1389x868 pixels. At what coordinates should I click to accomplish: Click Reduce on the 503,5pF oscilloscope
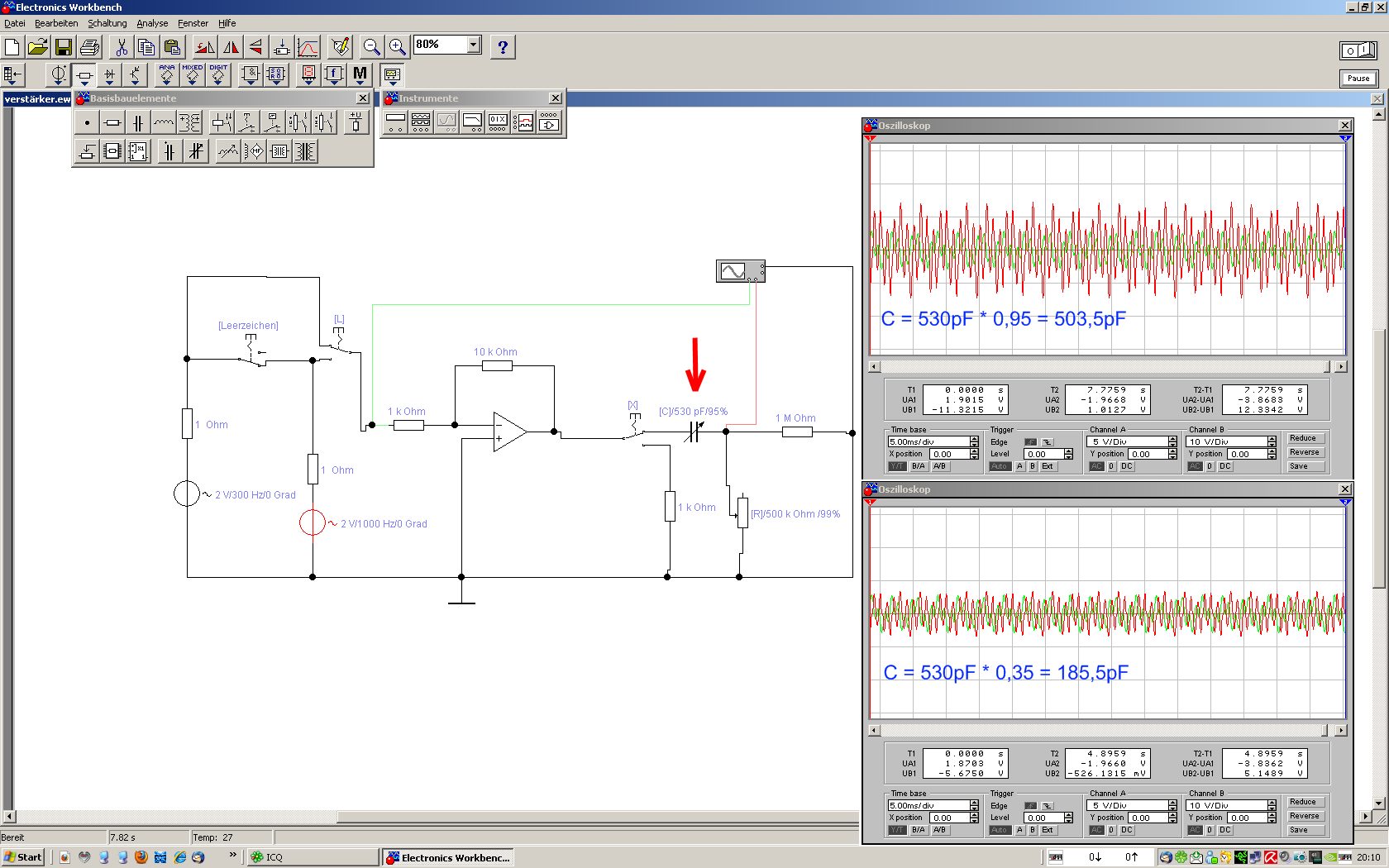[x=1305, y=438]
